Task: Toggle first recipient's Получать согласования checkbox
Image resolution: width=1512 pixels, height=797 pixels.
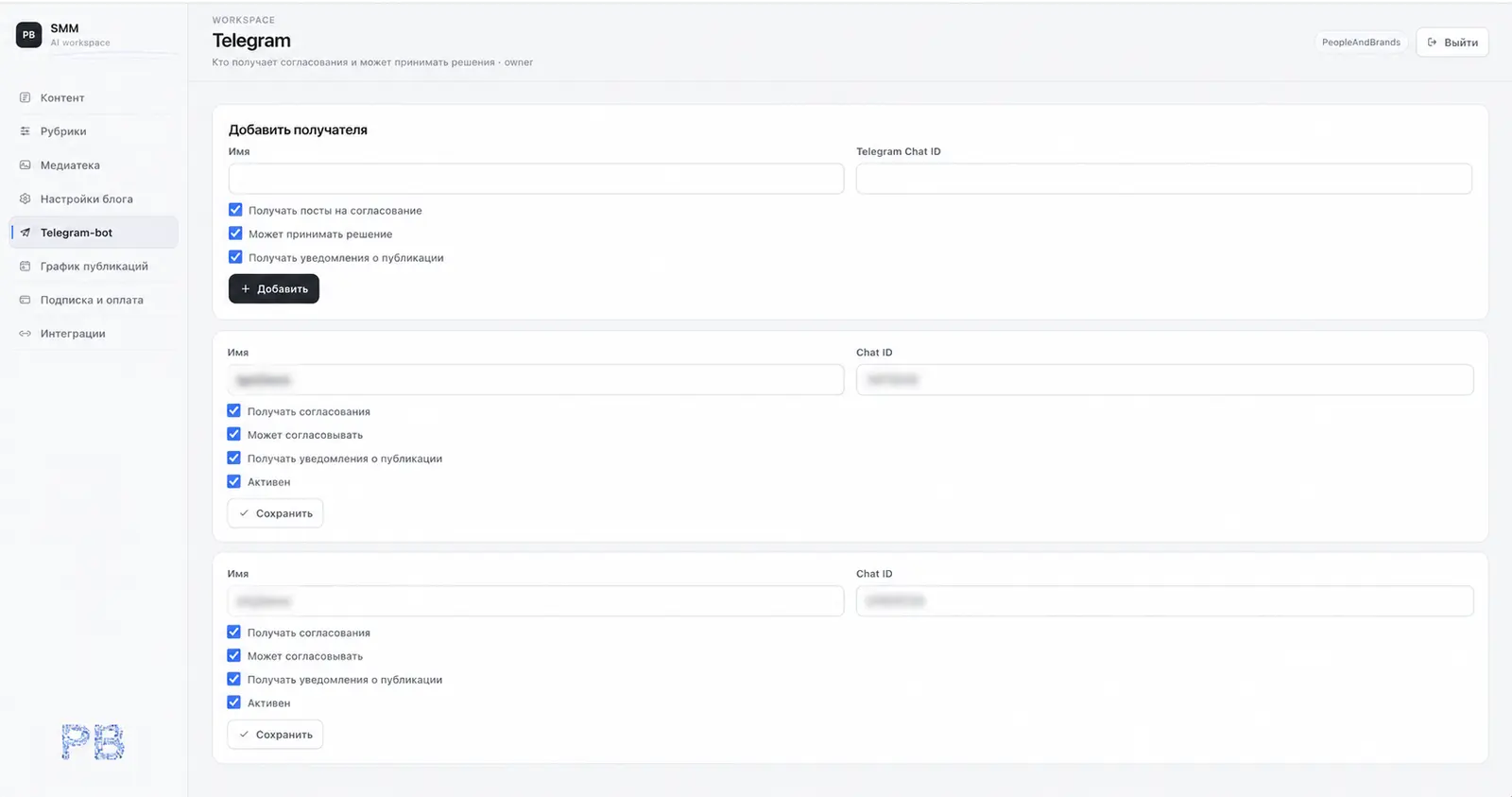Action: pyautogui.click(x=234, y=411)
